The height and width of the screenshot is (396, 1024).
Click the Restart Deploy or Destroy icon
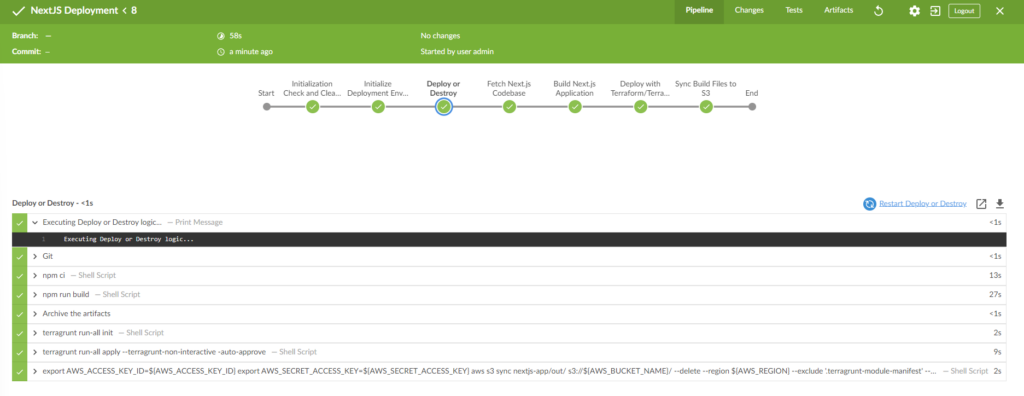870,204
